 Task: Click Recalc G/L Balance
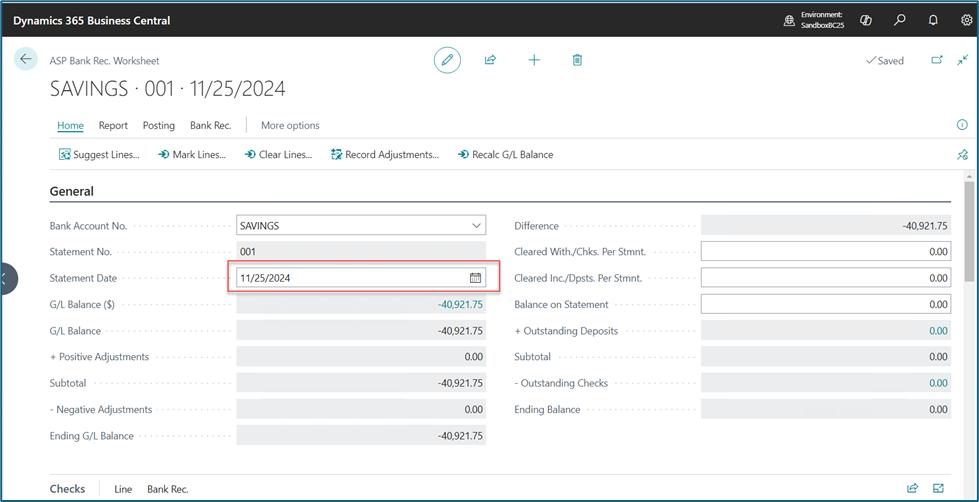coord(506,154)
